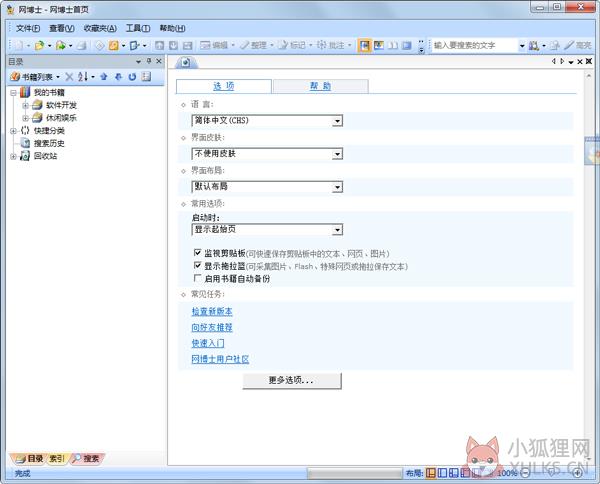The image size is (600, 484).
Task: Open the 文件(F) menu
Action: 28,28
